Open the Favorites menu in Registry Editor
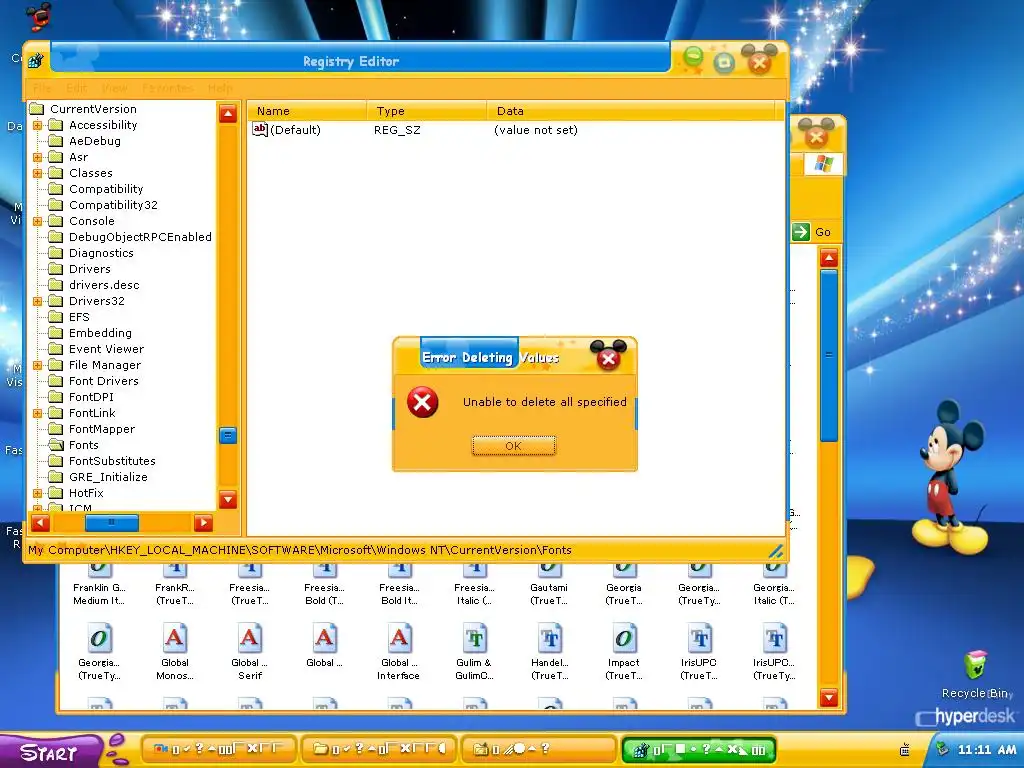1024x768 pixels. [168, 88]
